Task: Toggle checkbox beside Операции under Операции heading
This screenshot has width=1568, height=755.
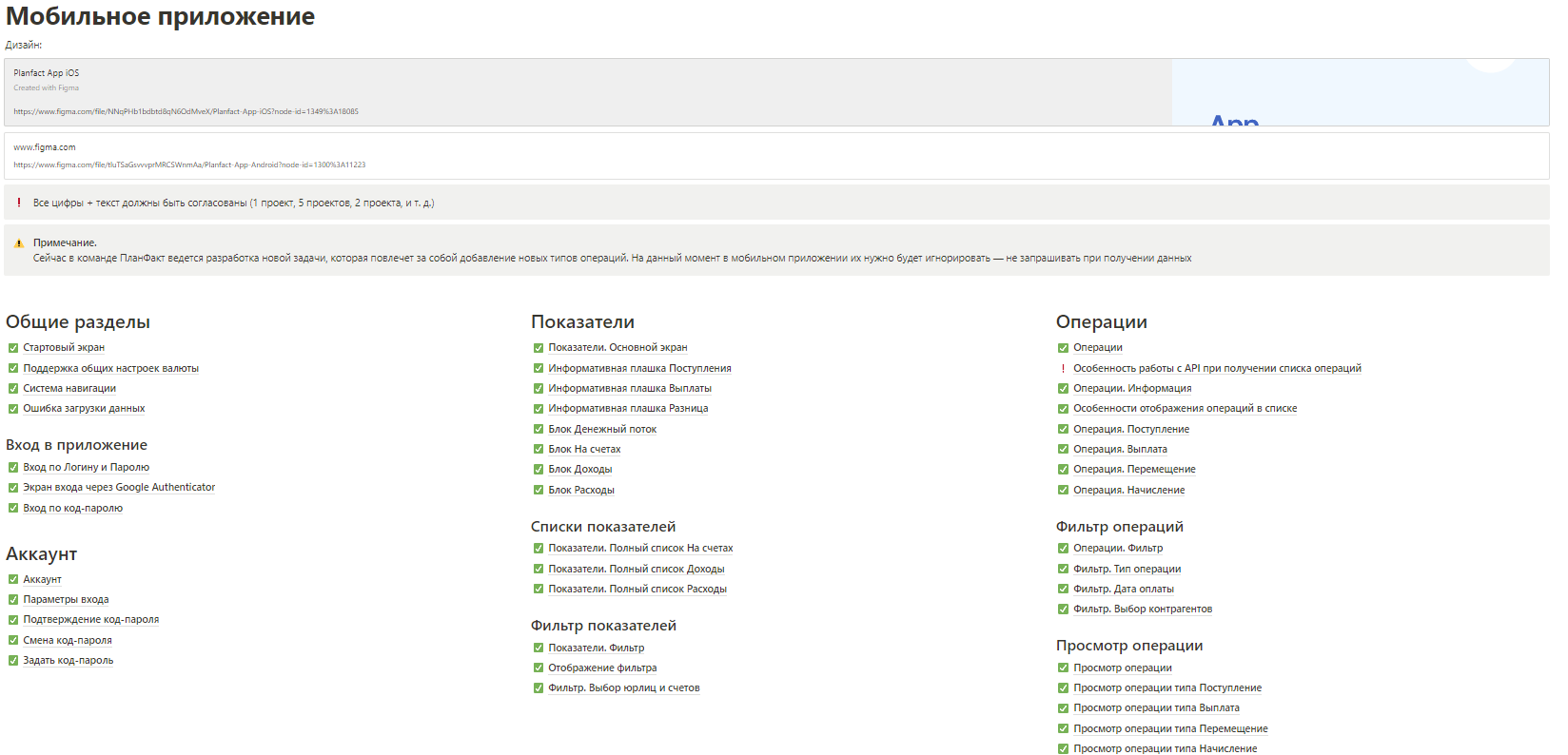Action: pos(1064,348)
